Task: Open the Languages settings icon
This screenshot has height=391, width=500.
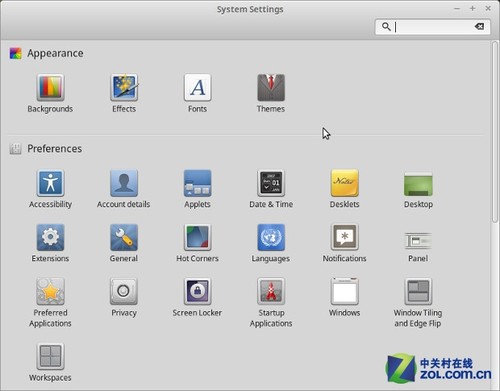Action: pos(271,237)
